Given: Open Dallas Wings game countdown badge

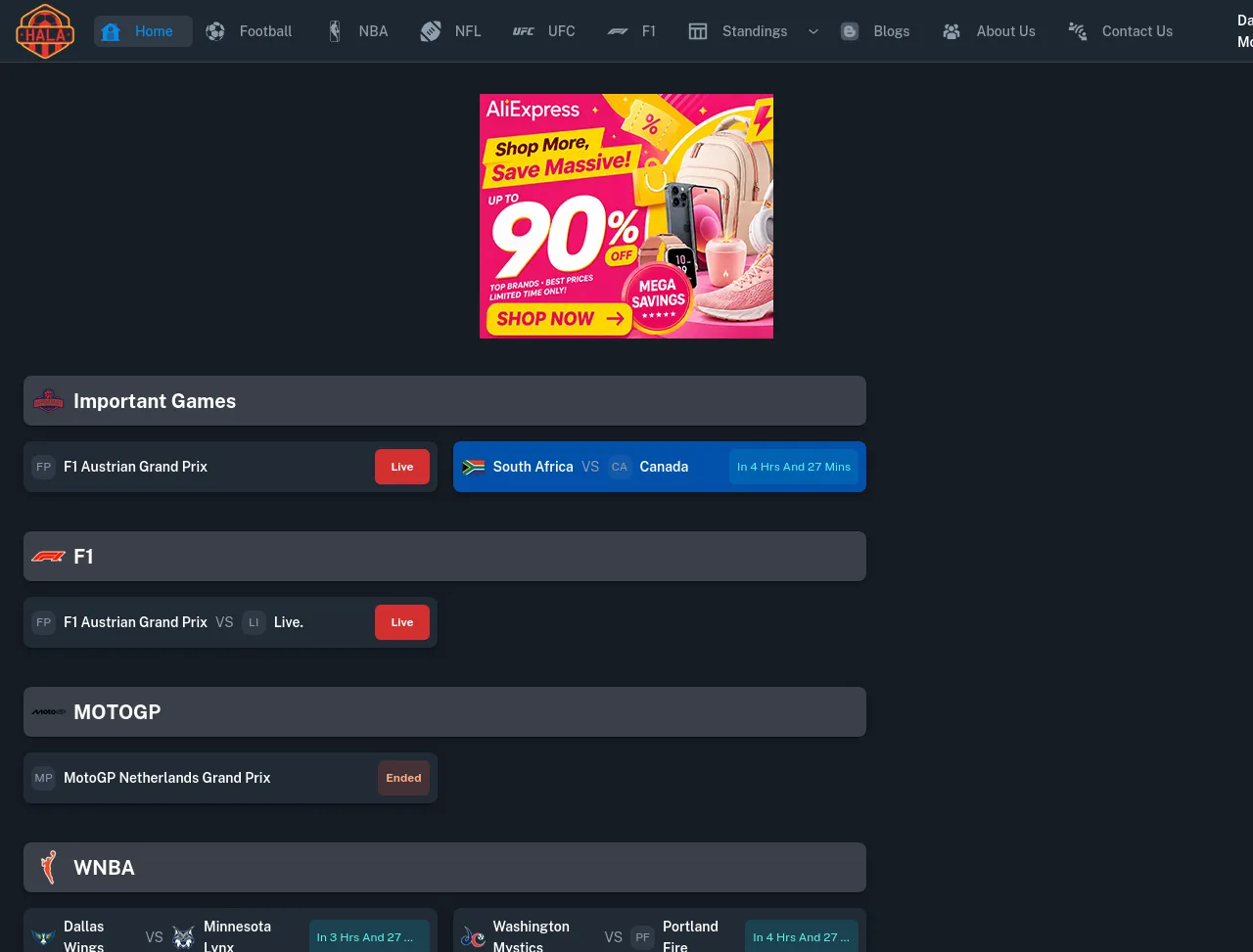Looking at the screenshot, I should (x=369, y=937).
